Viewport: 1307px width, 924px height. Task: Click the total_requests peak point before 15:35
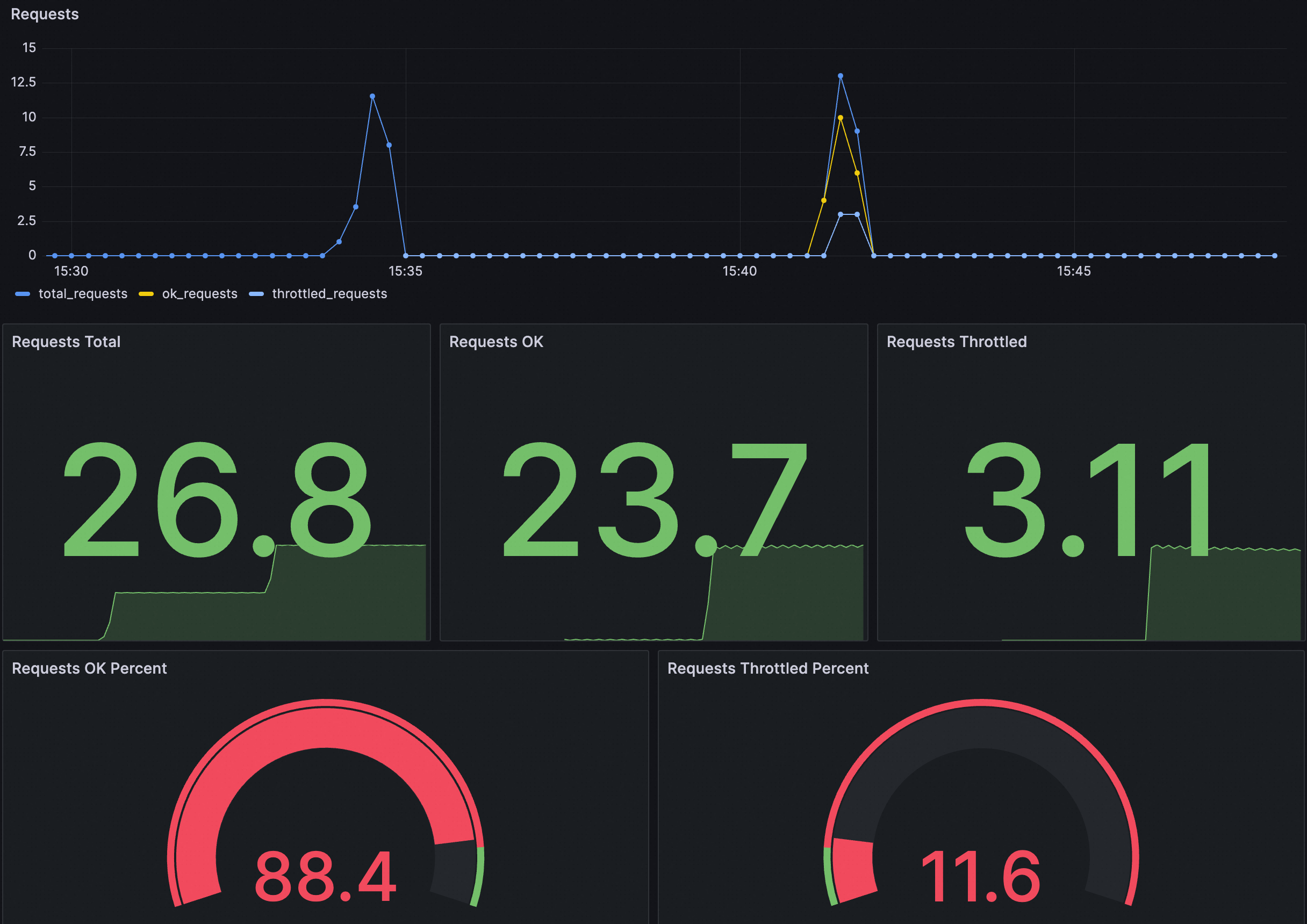coord(372,96)
